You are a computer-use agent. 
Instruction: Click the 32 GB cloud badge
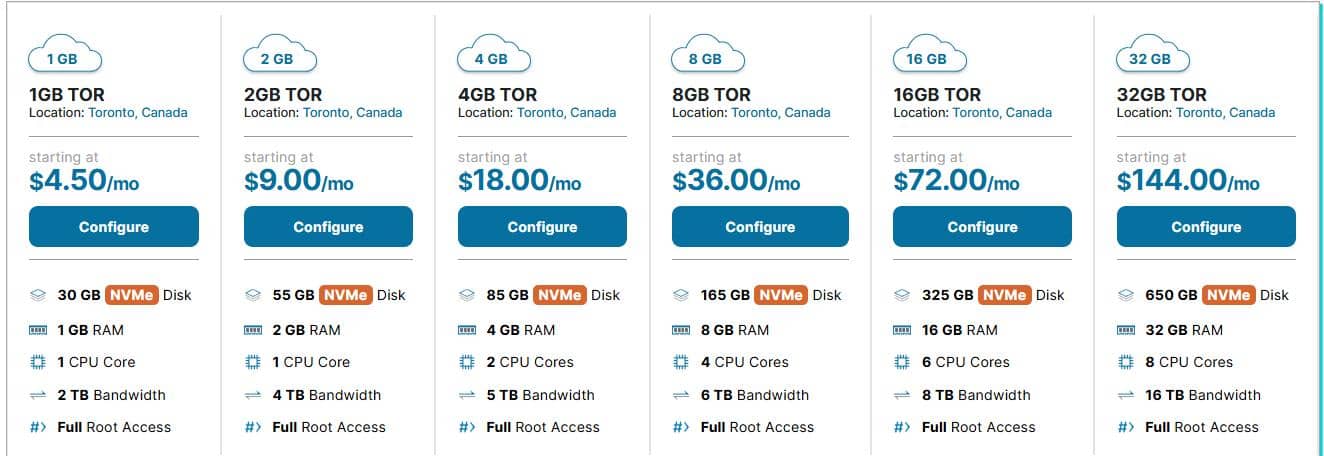pyautogui.click(x=1150, y=58)
